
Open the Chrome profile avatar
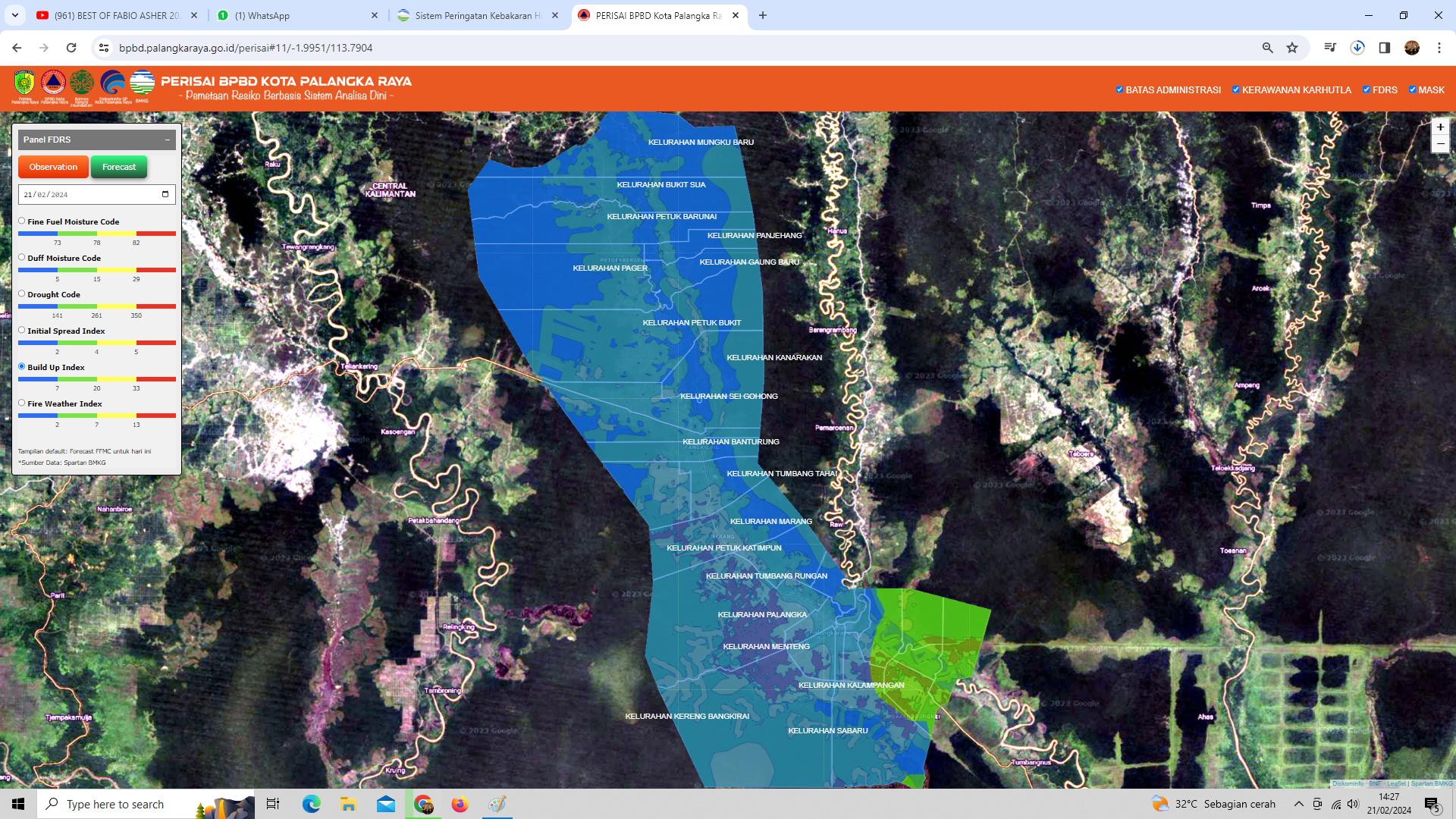coord(1411,48)
